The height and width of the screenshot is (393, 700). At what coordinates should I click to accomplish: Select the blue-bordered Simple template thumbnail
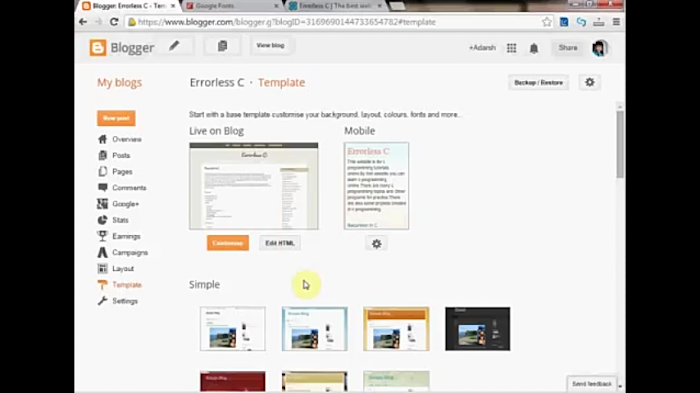314,329
